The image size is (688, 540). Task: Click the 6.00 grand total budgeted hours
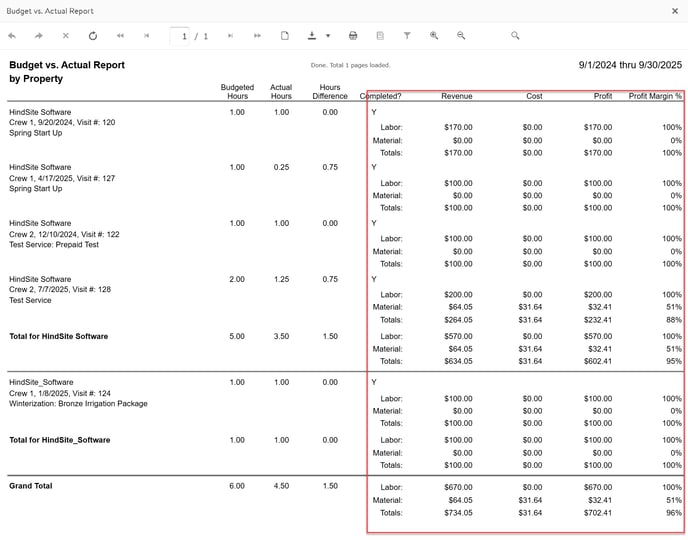[237, 486]
